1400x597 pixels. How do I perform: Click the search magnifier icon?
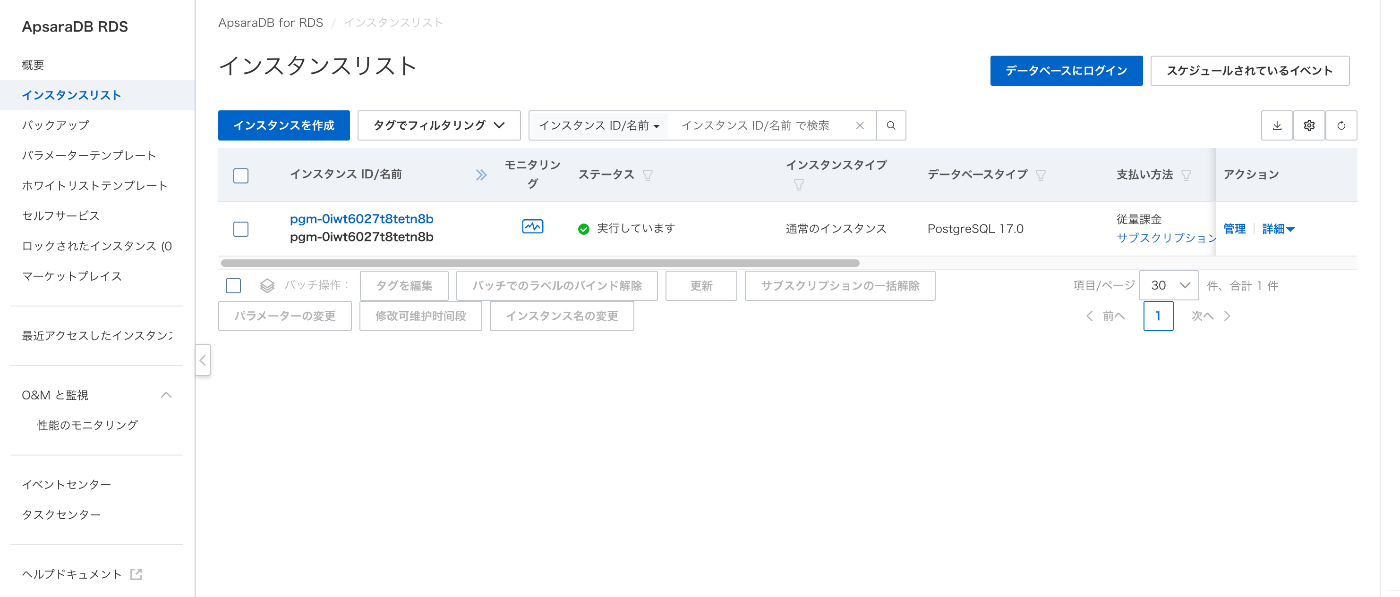click(x=891, y=125)
